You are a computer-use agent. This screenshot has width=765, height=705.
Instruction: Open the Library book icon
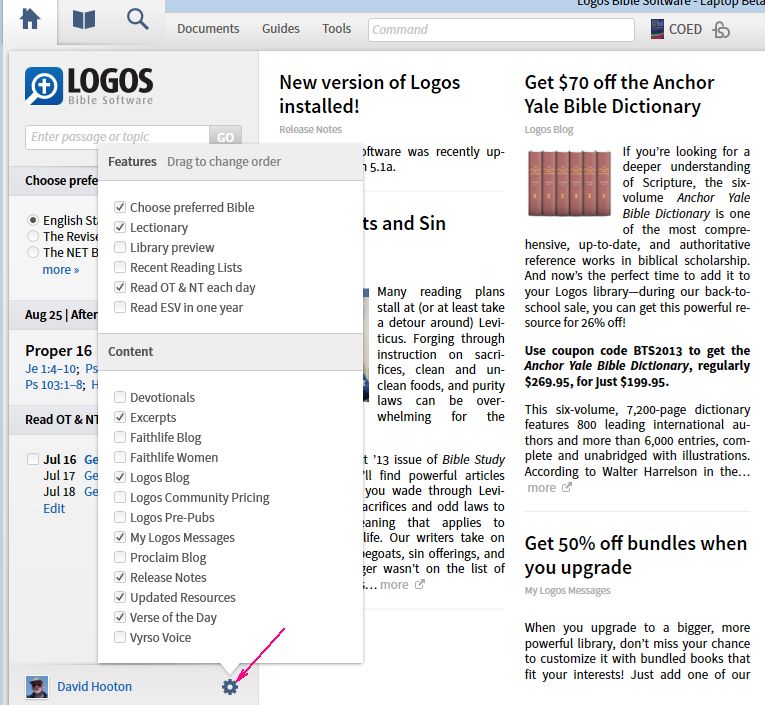(x=83, y=20)
